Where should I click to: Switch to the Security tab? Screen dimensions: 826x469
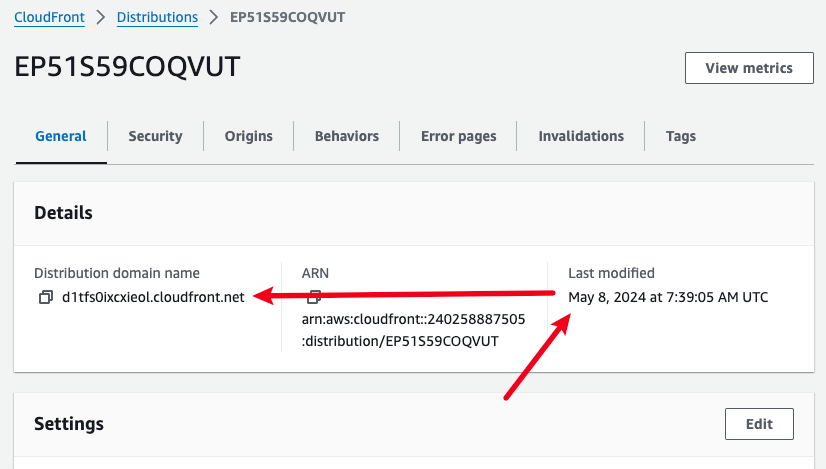[155, 136]
